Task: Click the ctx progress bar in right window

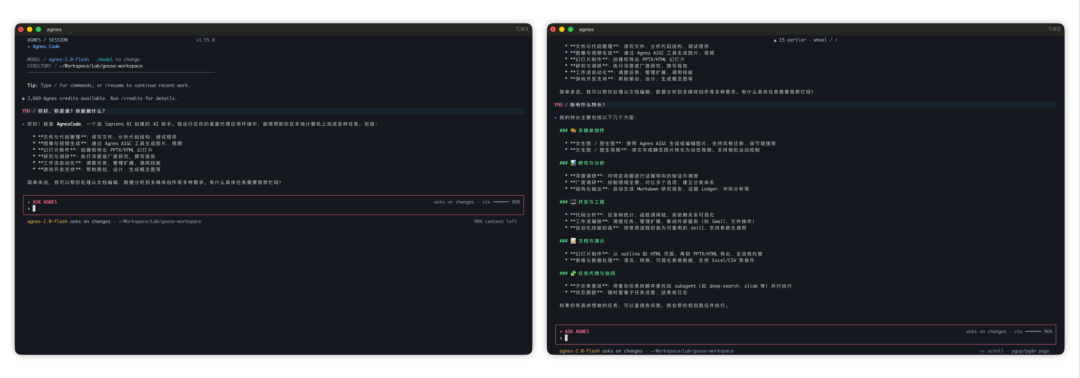Action: point(1032,331)
